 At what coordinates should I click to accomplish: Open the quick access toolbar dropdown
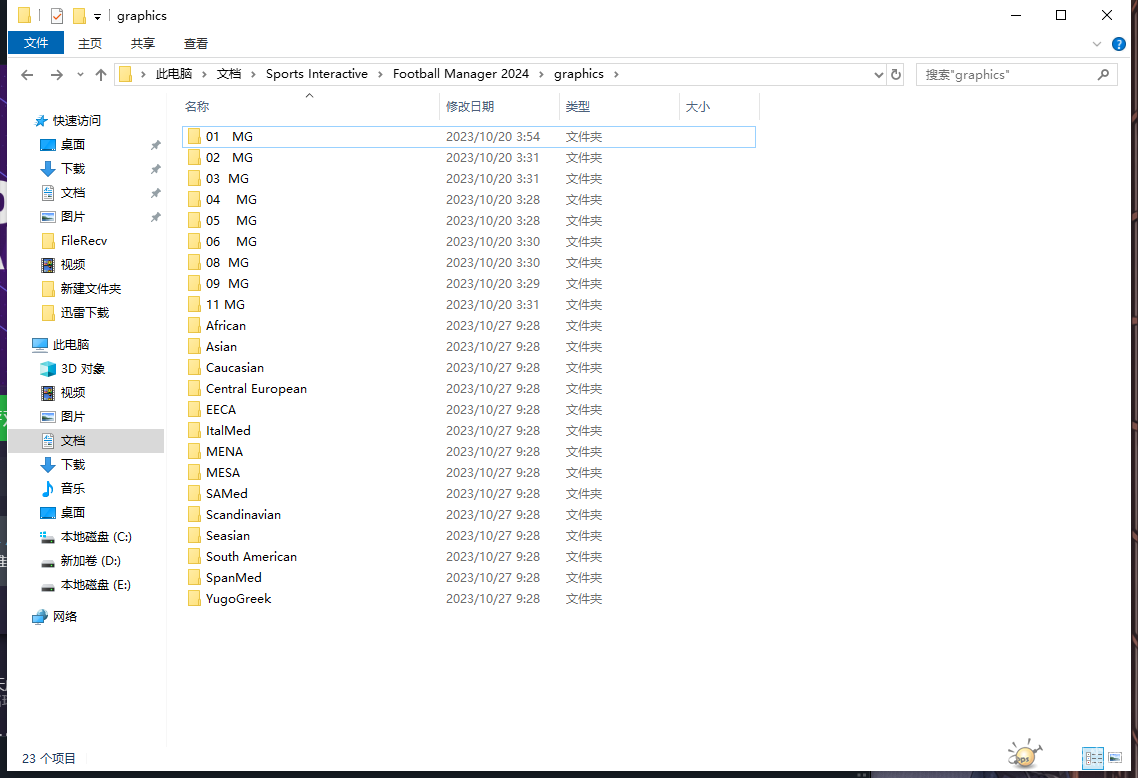click(97, 16)
